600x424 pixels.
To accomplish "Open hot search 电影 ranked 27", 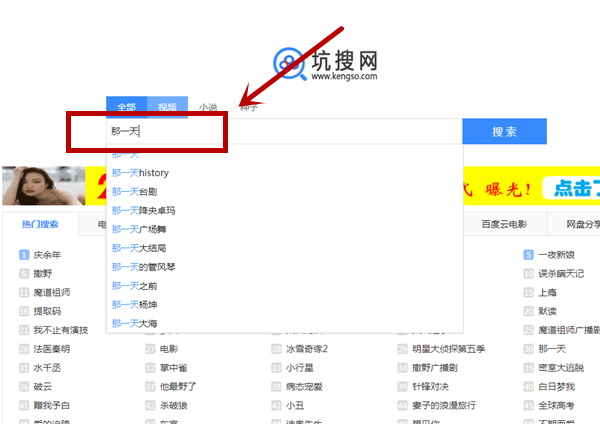I will (x=169, y=349).
